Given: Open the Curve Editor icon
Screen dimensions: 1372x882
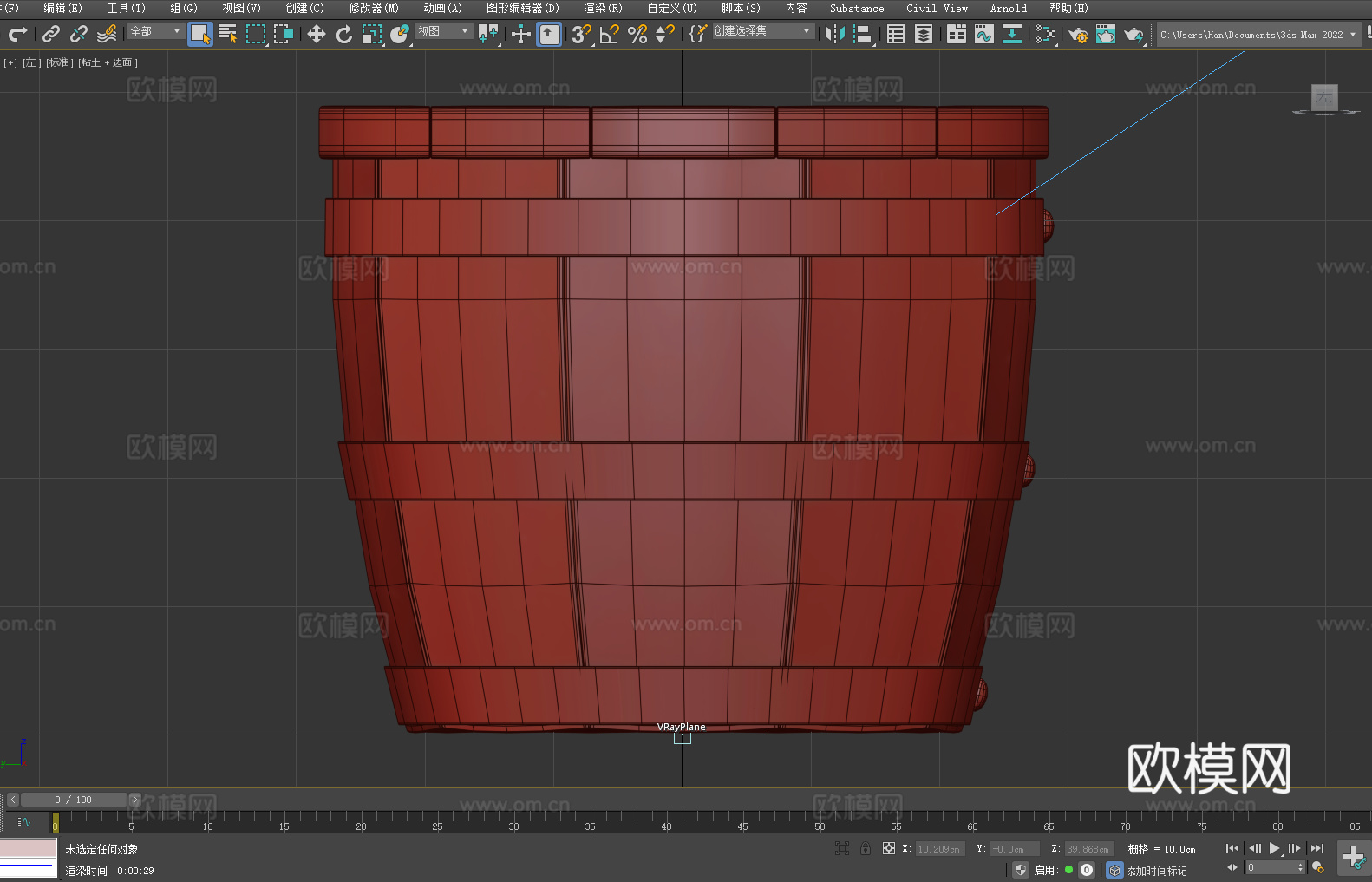Looking at the screenshot, I should (x=984, y=34).
